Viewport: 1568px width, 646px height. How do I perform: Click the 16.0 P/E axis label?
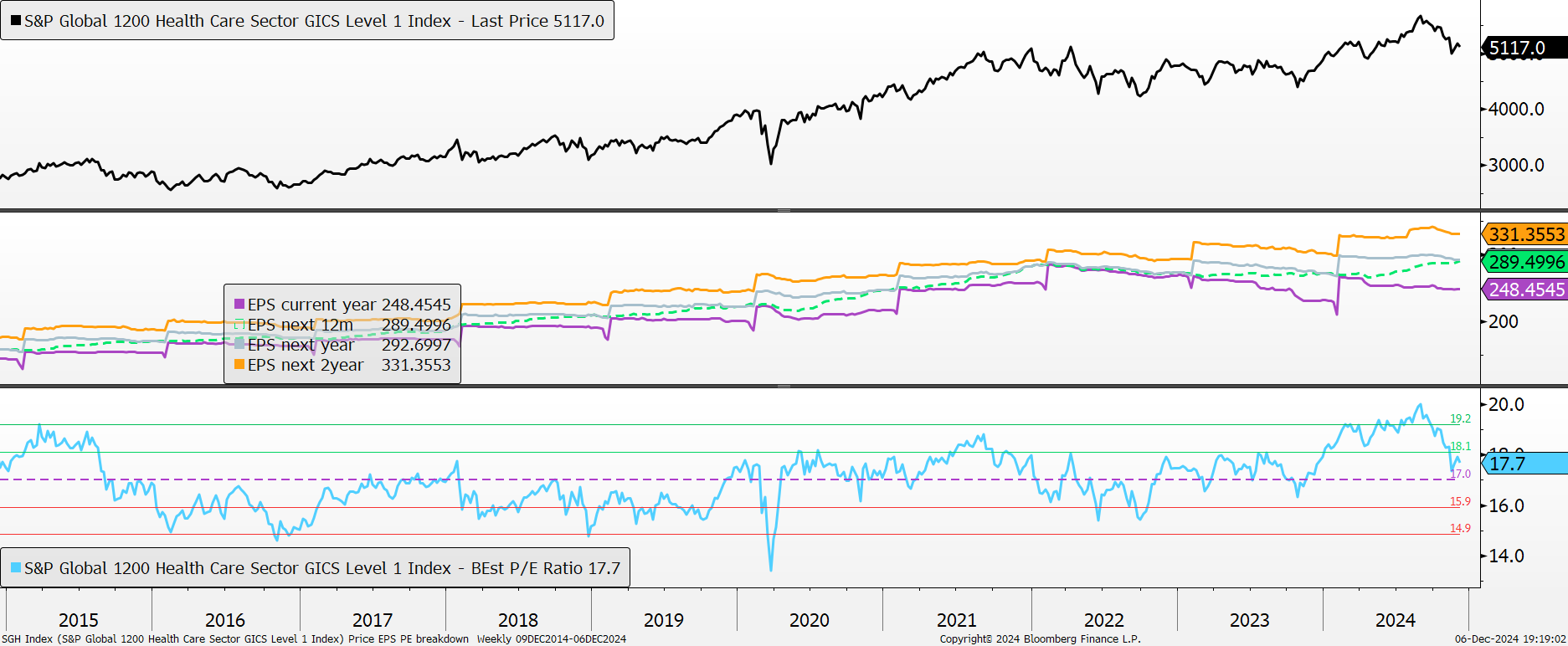(x=1506, y=505)
